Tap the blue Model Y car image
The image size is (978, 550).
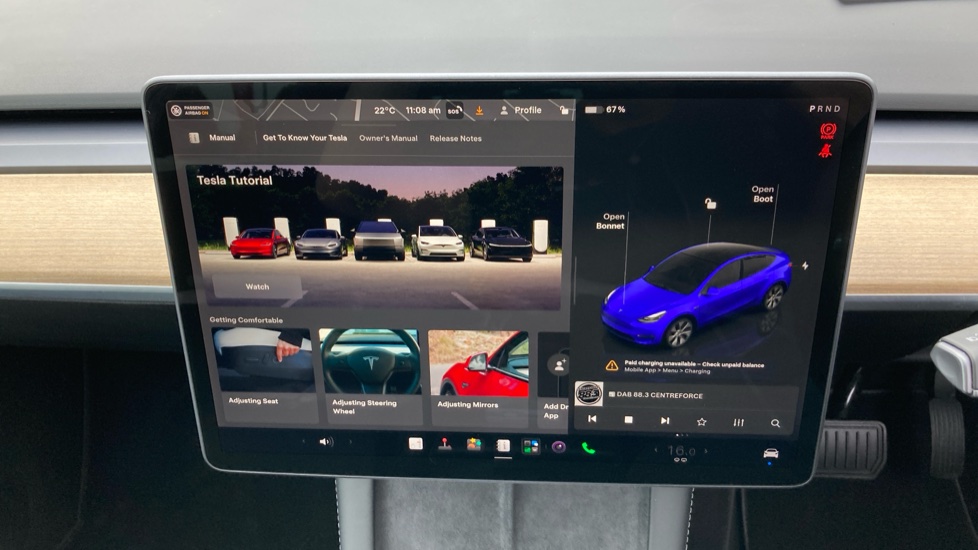[x=696, y=294]
